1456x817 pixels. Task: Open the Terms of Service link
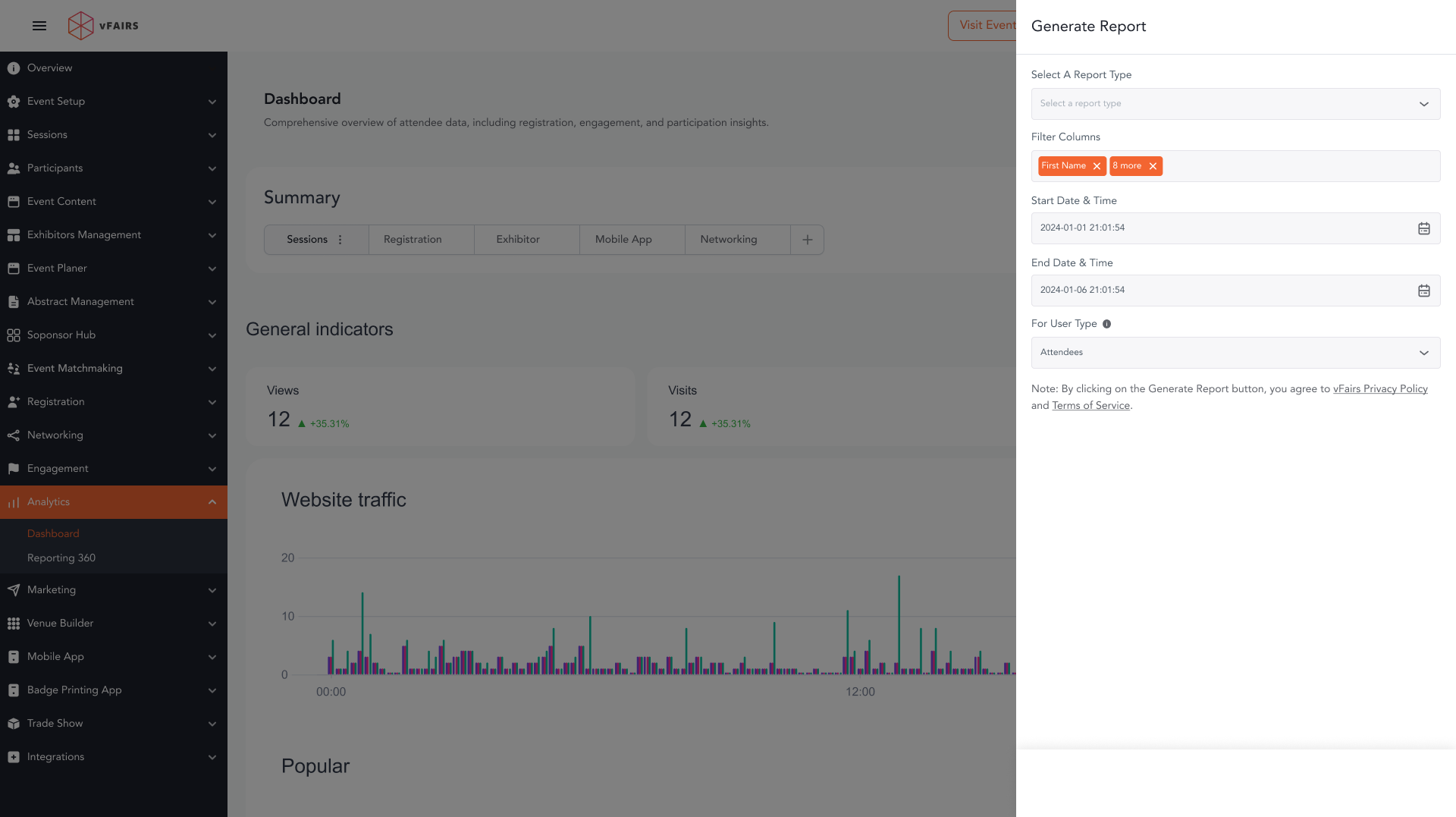[1090, 406]
